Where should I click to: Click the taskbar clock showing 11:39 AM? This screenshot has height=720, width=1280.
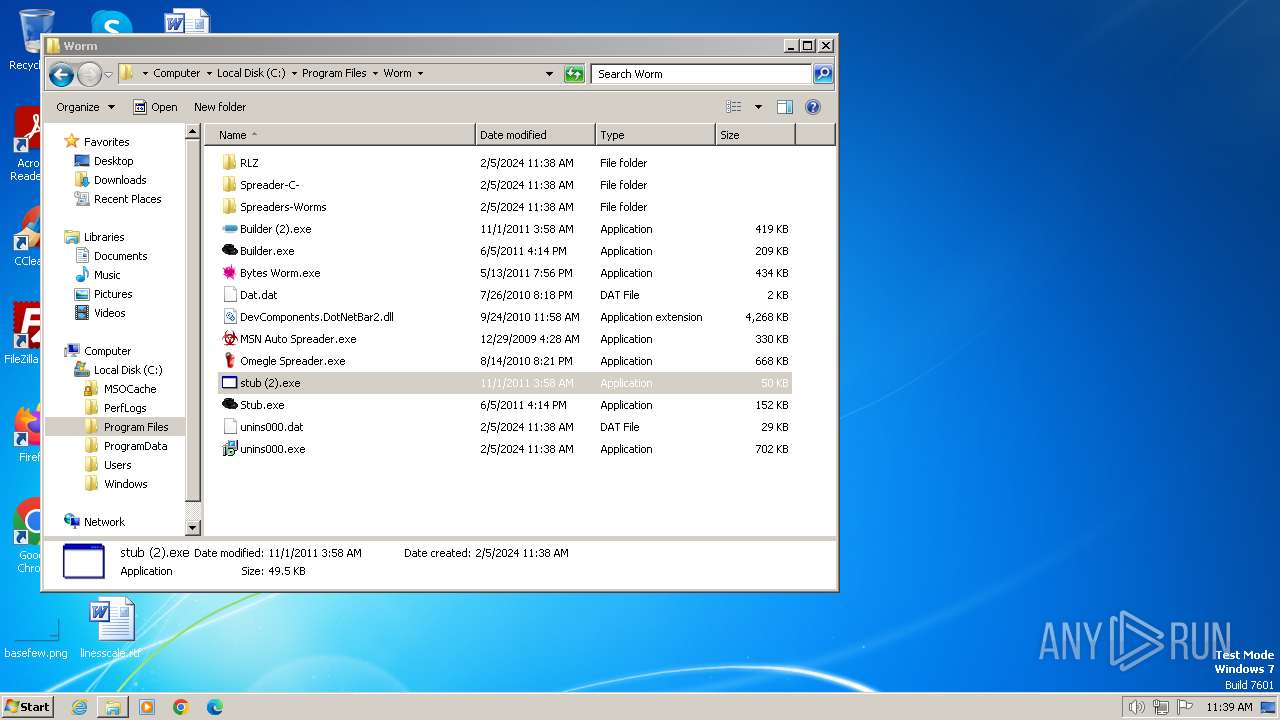pyautogui.click(x=1229, y=707)
